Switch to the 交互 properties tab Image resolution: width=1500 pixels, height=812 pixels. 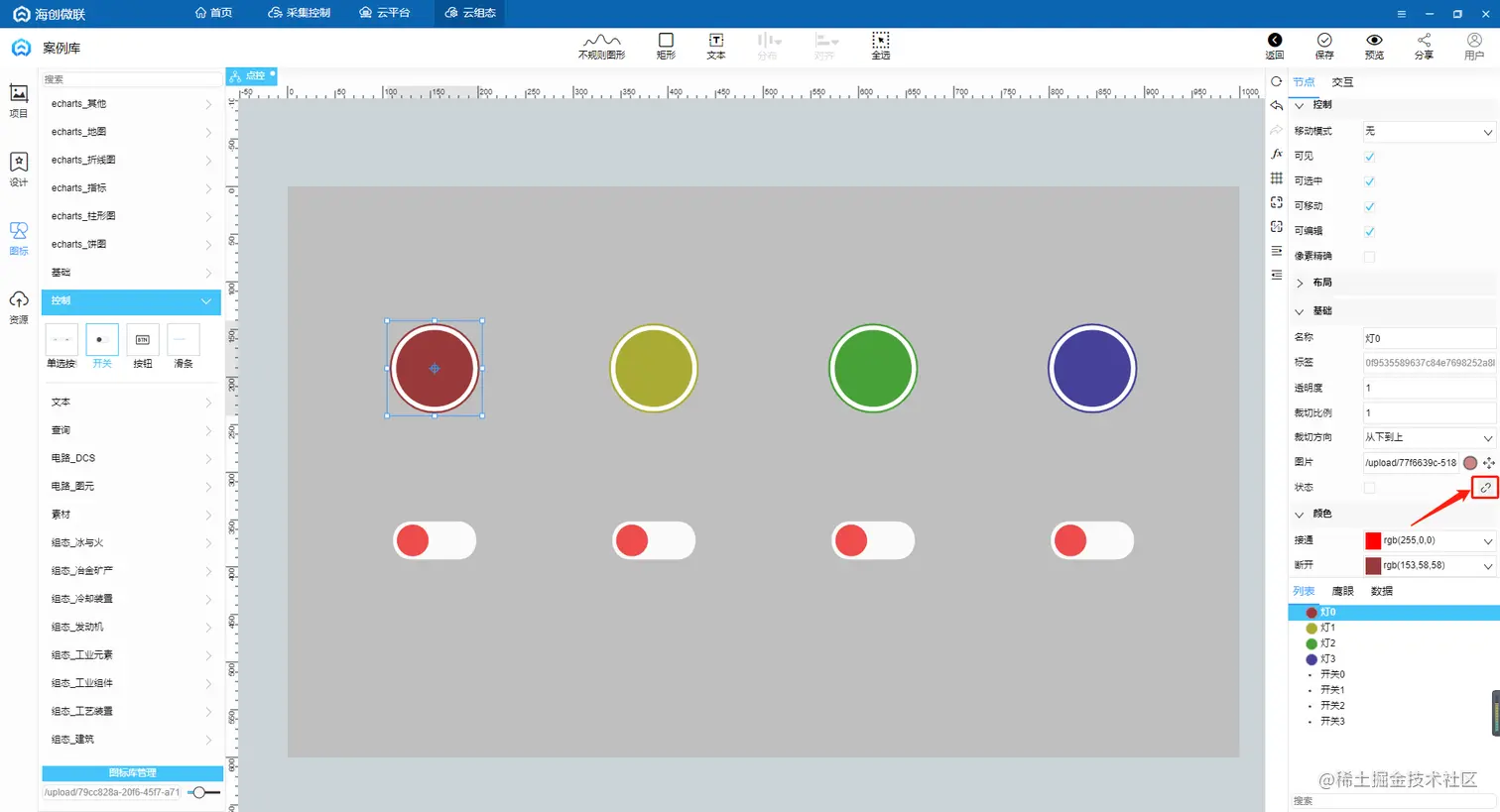pyautogui.click(x=1342, y=82)
